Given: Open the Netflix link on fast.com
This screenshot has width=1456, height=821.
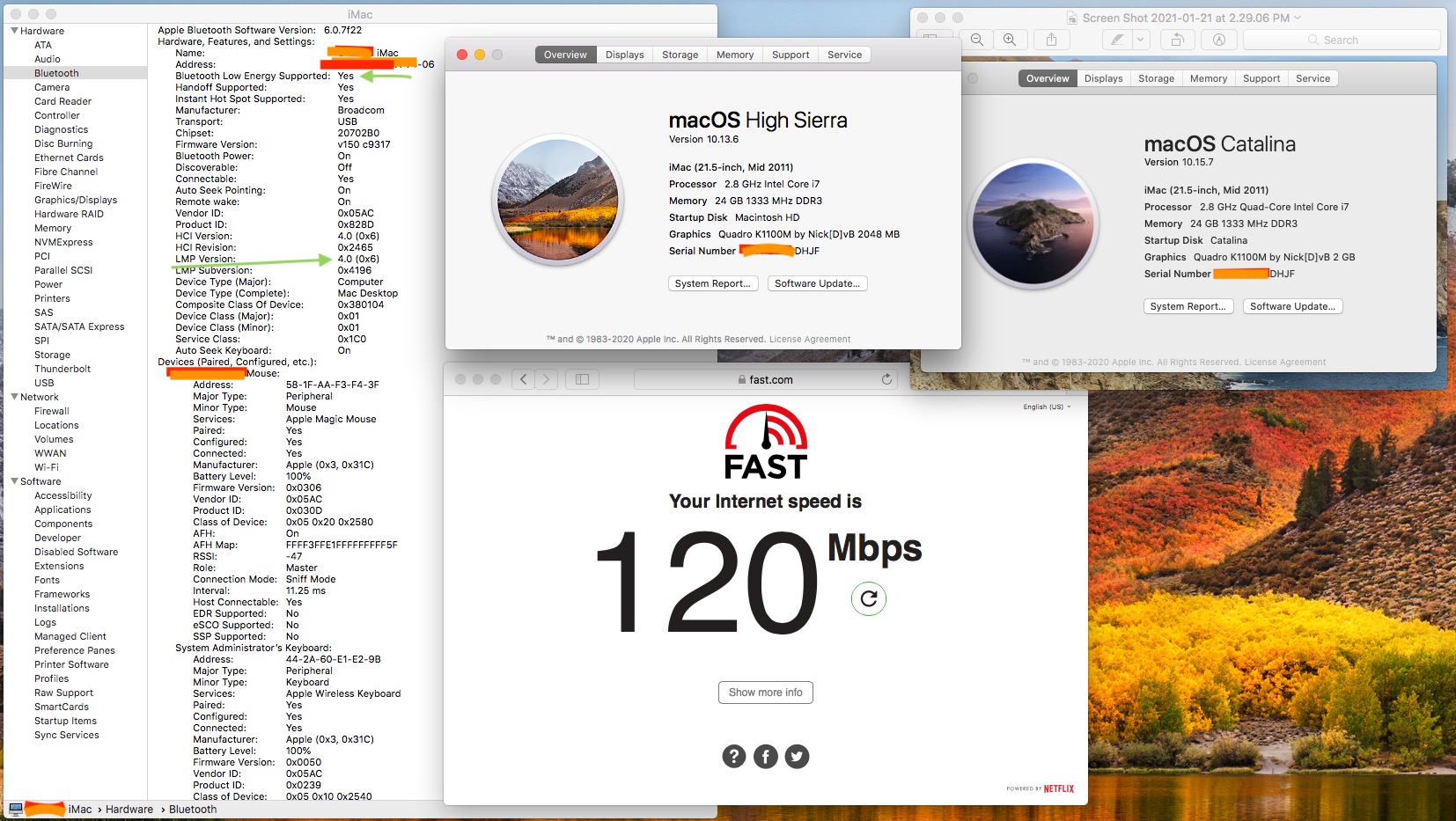Looking at the screenshot, I should 1059,788.
